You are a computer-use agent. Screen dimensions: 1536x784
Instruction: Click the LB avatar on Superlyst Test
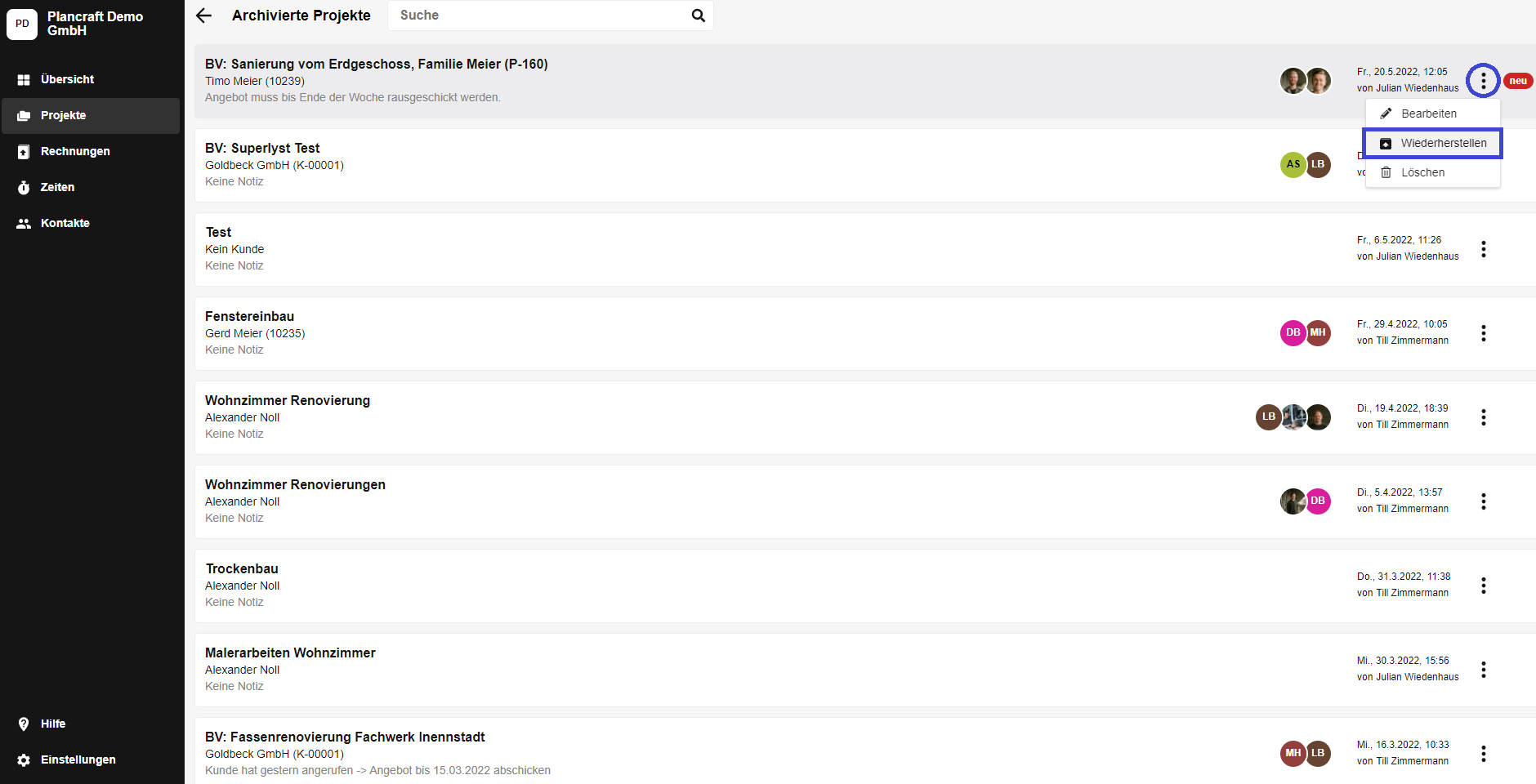[1318, 165]
